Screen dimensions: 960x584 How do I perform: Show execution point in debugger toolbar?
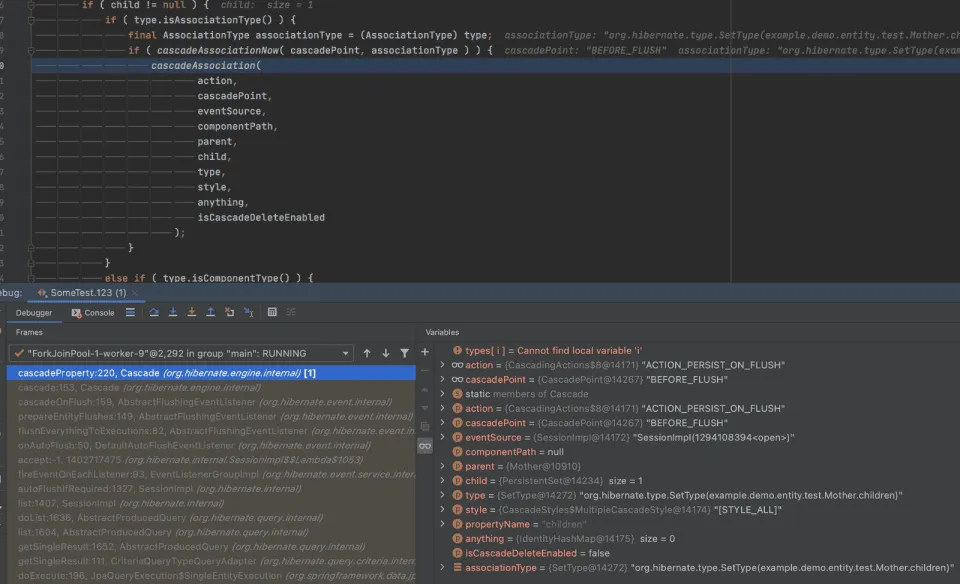(x=130, y=312)
